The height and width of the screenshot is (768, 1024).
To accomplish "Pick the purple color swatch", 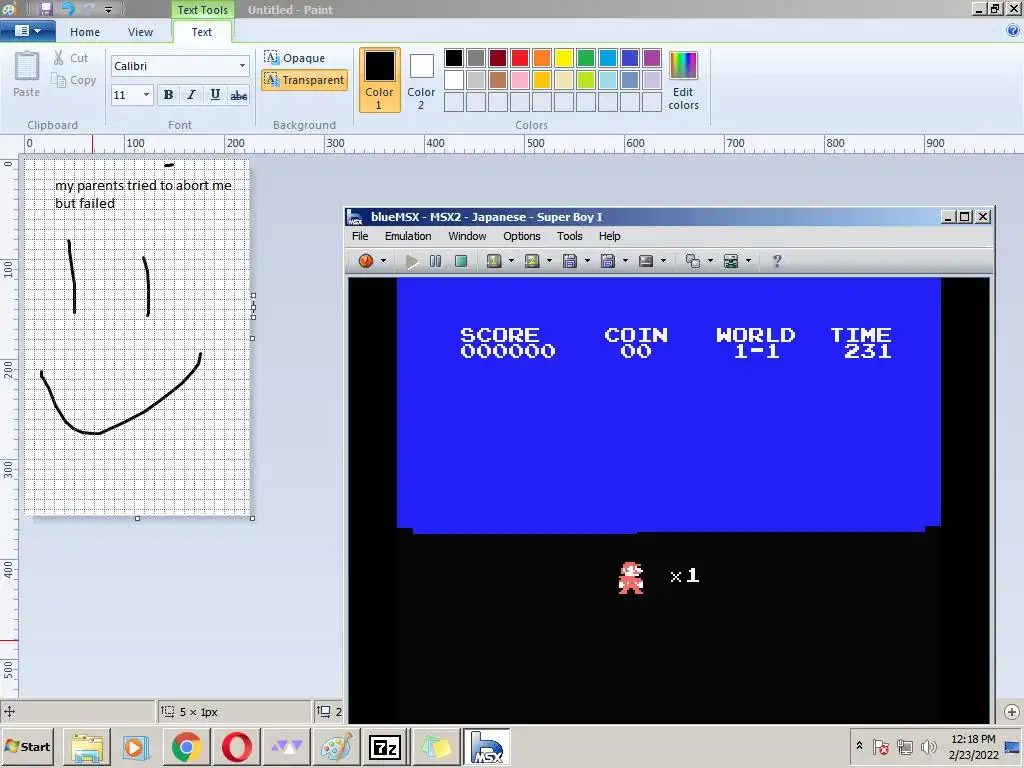I will point(652,58).
